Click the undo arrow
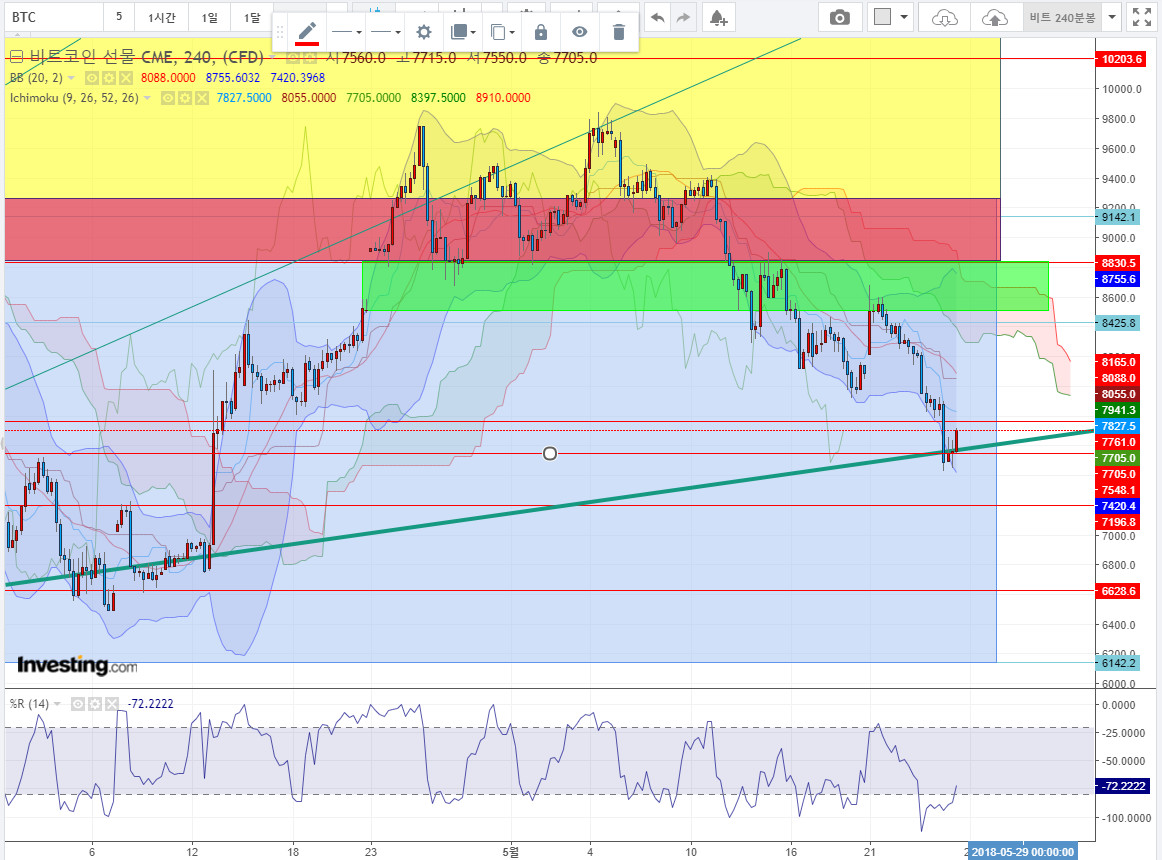This screenshot has height=860, width=1162. [x=657, y=17]
